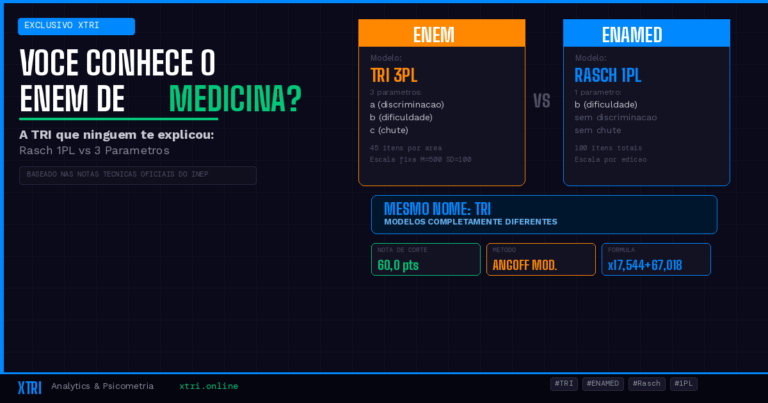This screenshot has height=403, width=768.
Task: Click the green MEDICINA? headline word
Action: point(235,98)
